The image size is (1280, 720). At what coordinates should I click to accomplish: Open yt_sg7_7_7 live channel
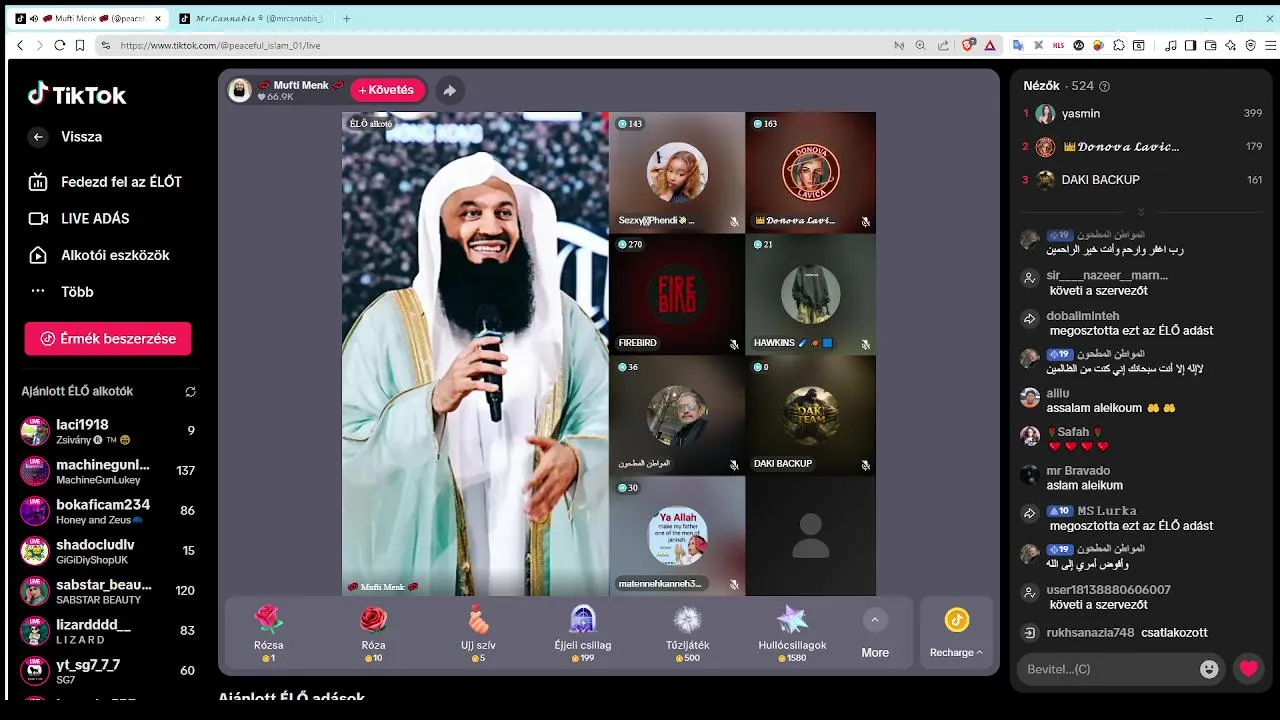[108, 671]
